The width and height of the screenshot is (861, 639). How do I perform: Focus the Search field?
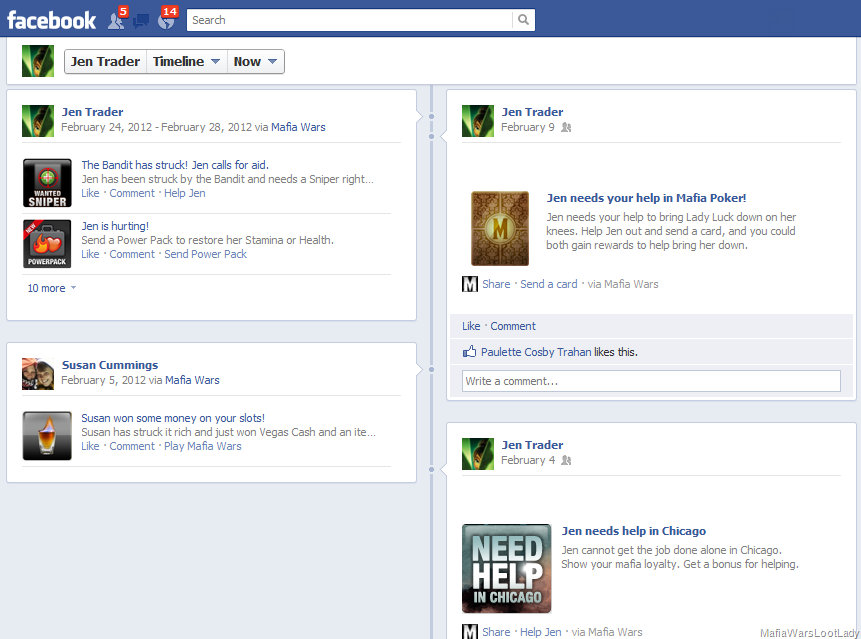click(350, 20)
